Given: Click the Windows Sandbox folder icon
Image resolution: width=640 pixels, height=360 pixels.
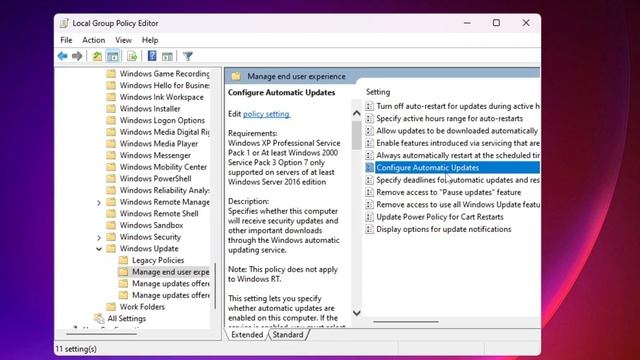Looking at the screenshot, I should click(x=111, y=225).
